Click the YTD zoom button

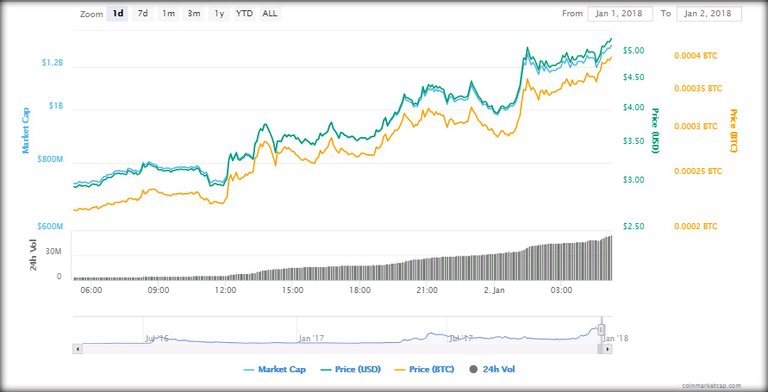244,14
